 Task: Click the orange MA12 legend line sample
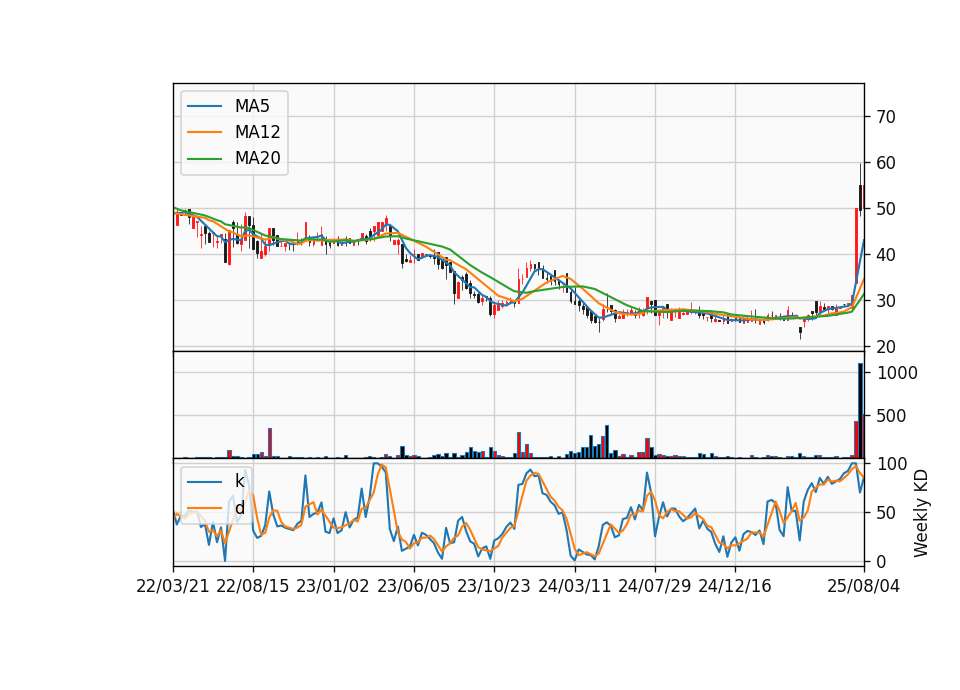click(204, 132)
